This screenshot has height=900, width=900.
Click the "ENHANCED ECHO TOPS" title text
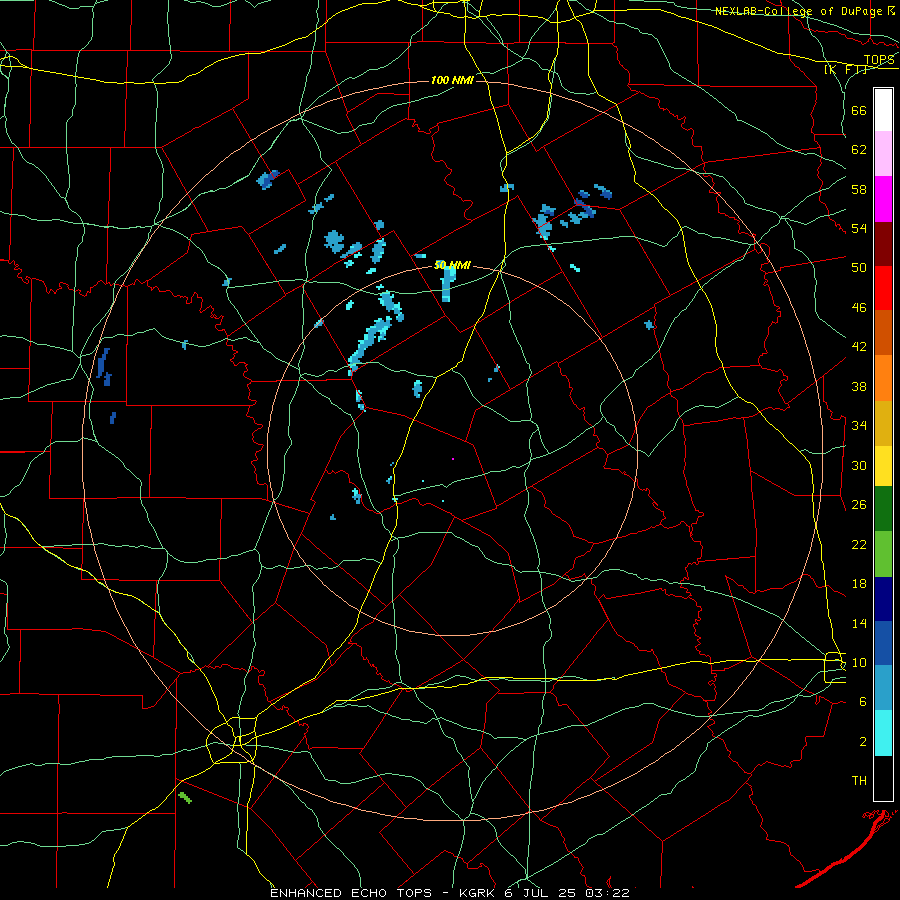[351, 893]
